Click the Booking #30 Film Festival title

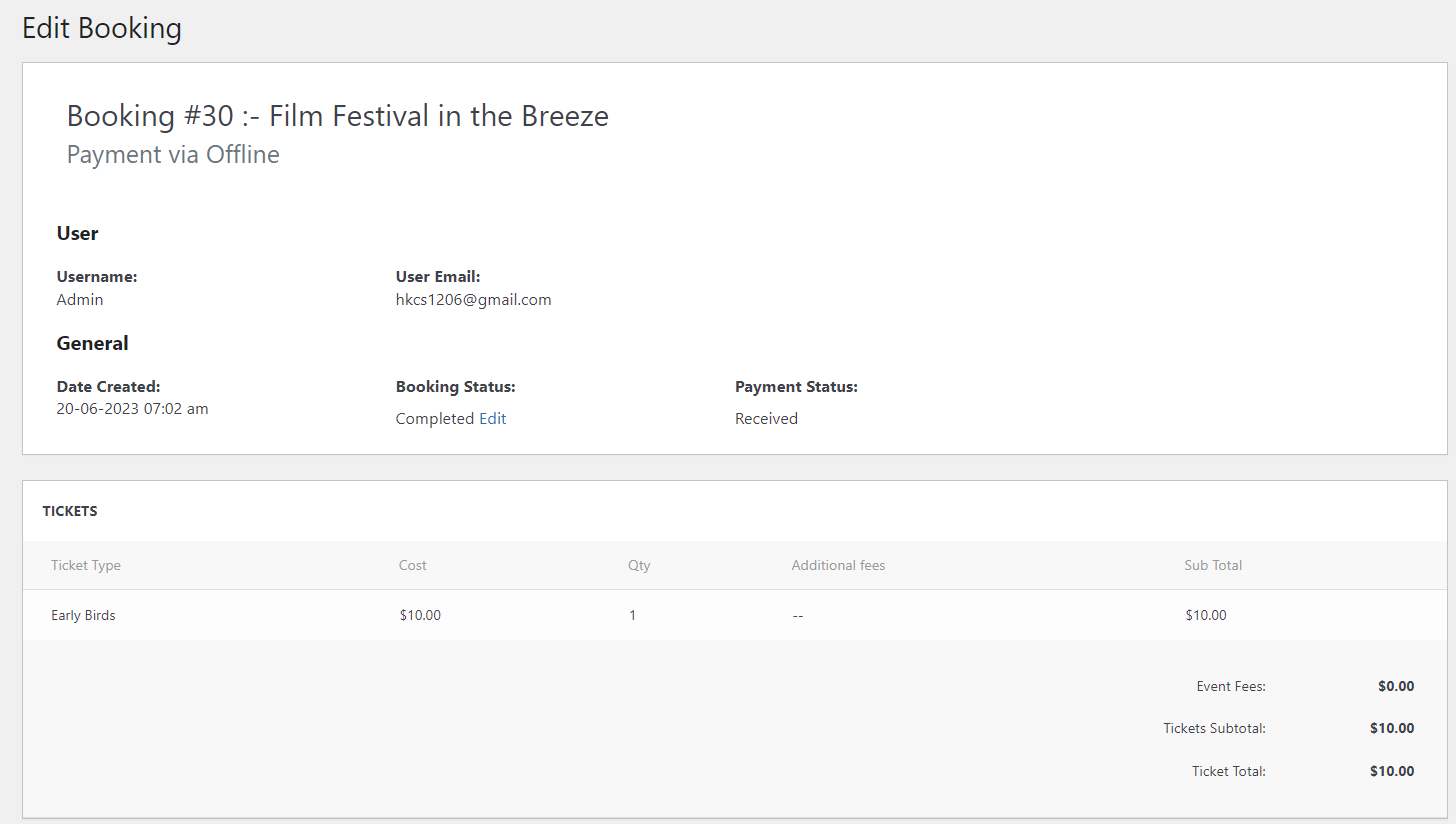point(337,116)
